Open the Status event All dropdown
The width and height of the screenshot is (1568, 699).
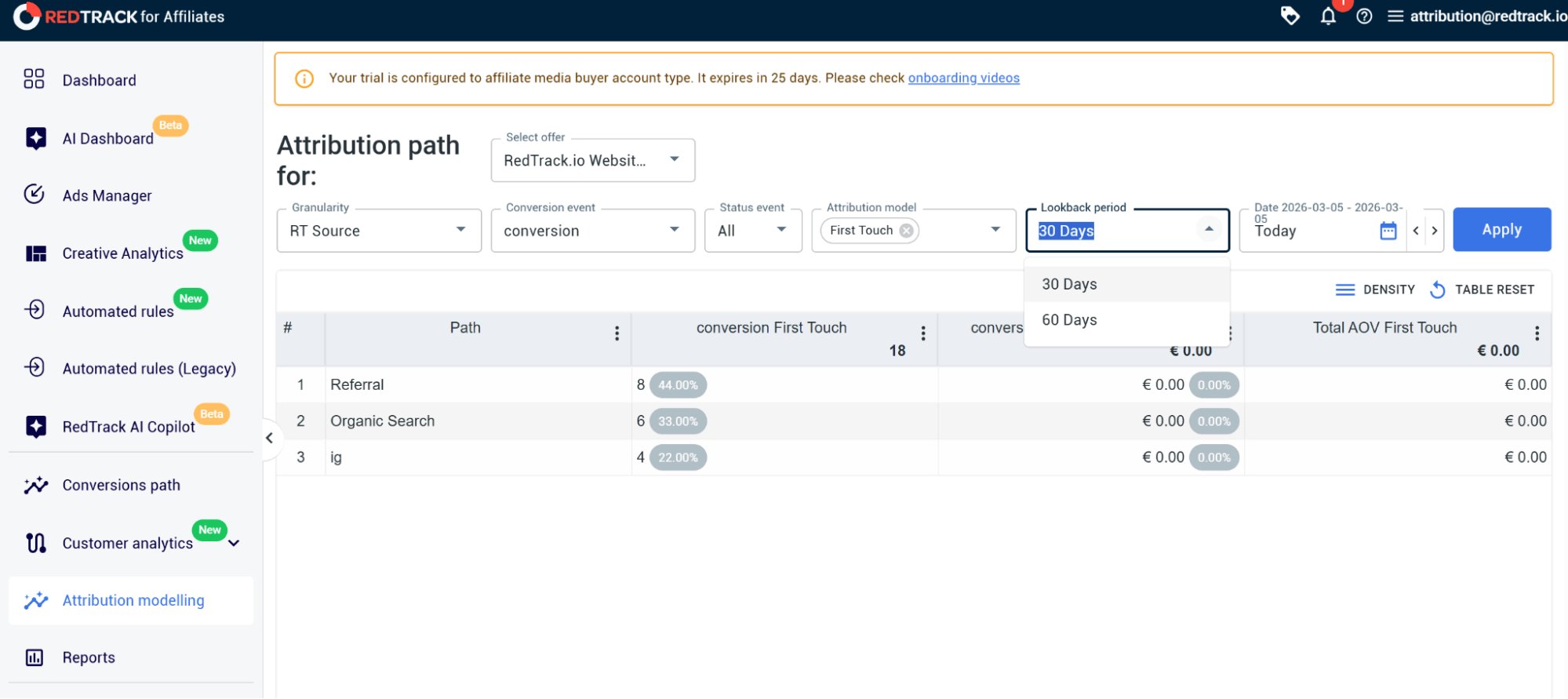tap(753, 231)
